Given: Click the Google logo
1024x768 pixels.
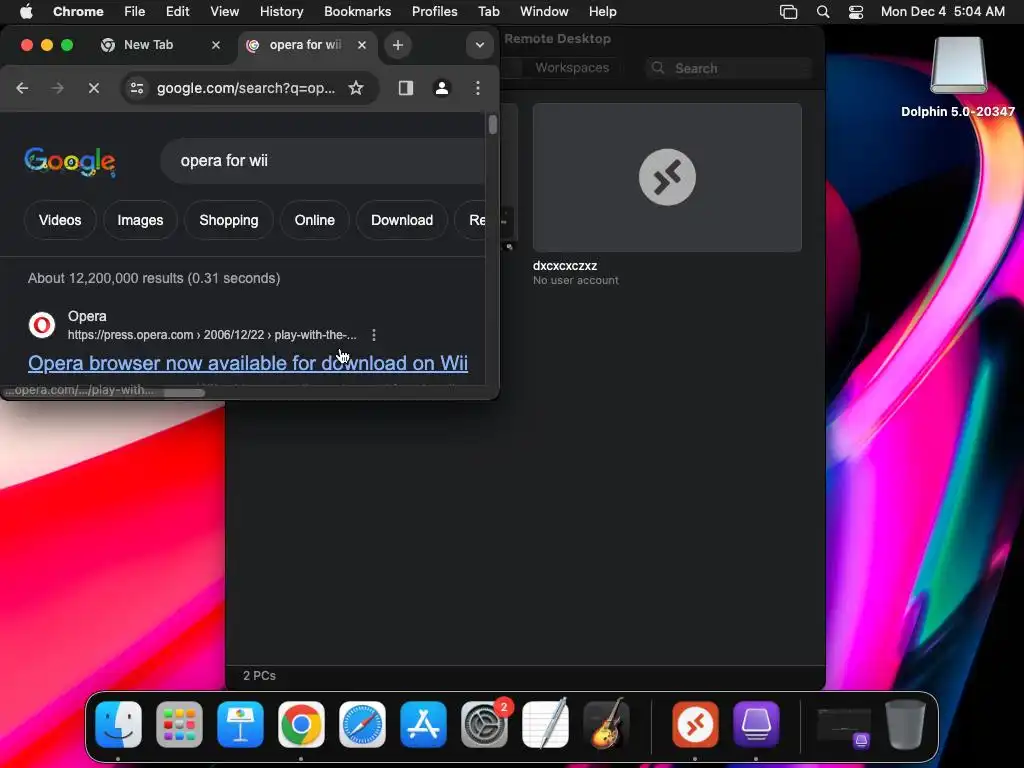Looking at the screenshot, I should (x=70, y=161).
